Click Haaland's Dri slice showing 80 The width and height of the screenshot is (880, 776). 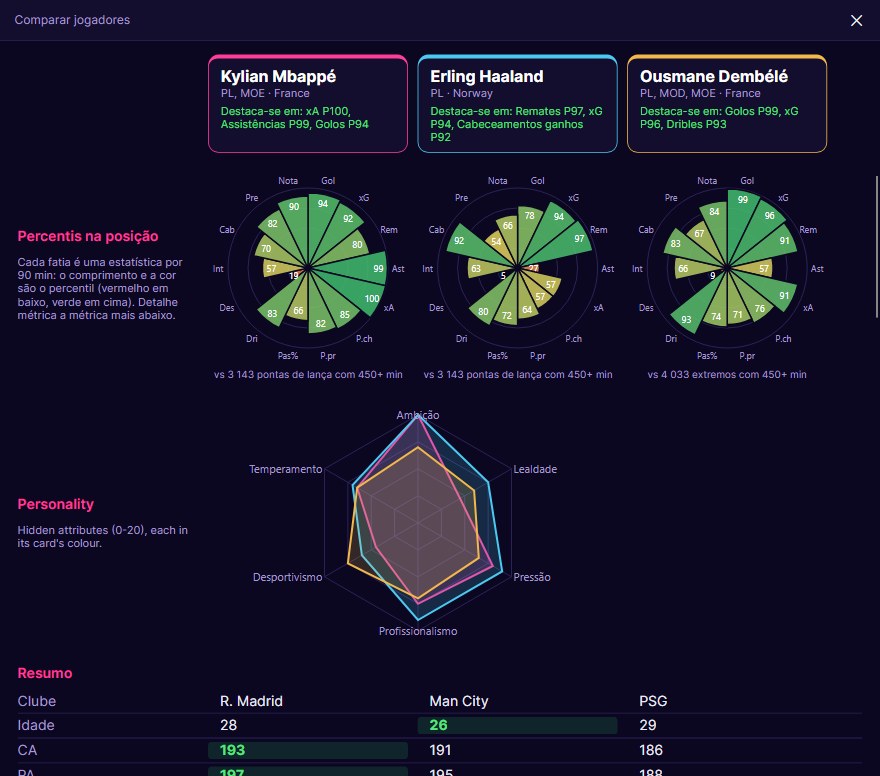(487, 303)
